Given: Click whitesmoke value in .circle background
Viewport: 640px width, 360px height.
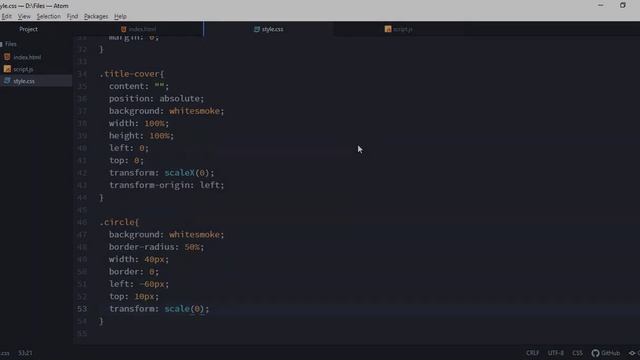Looking at the screenshot, I should (194, 235).
